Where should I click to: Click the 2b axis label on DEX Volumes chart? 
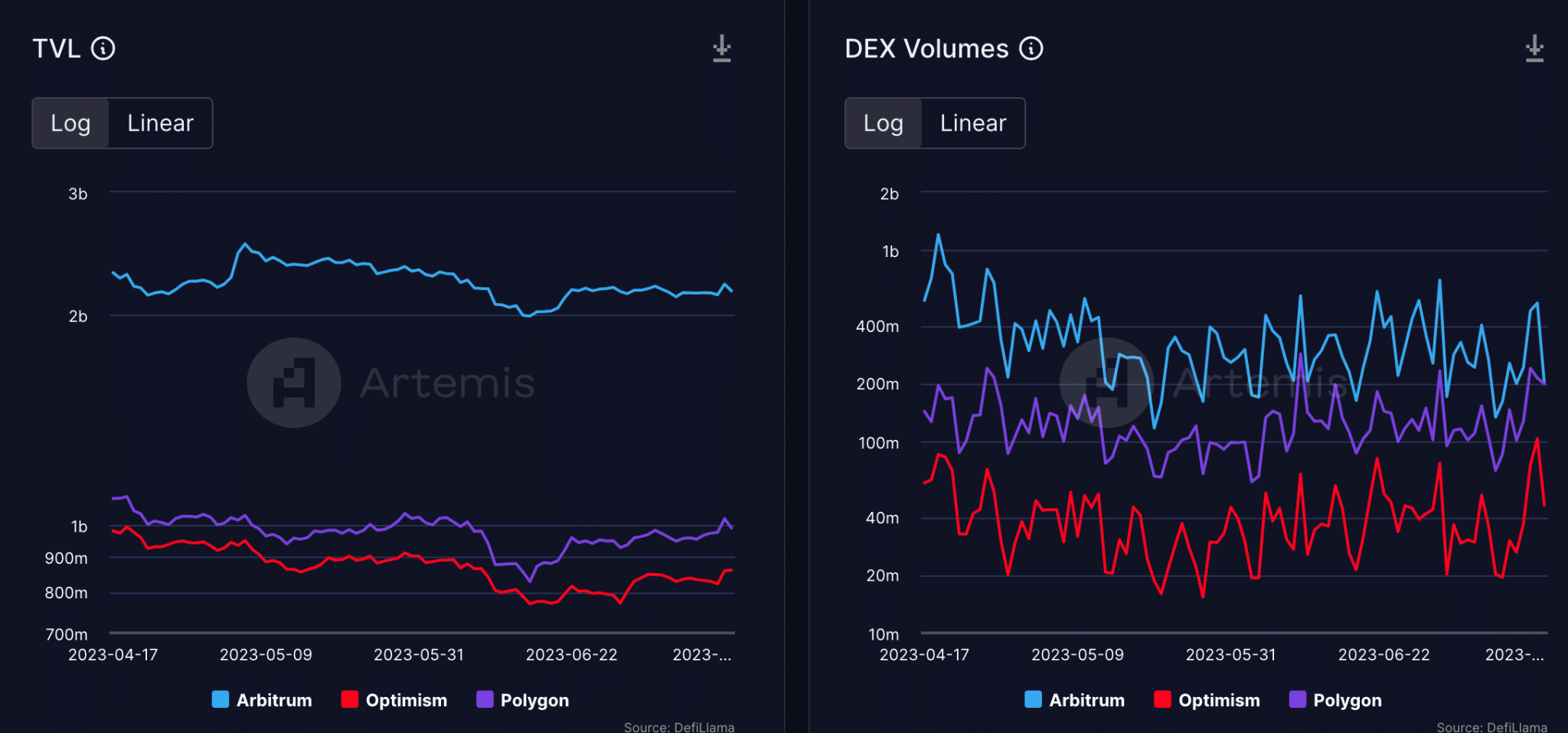coord(890,194)
